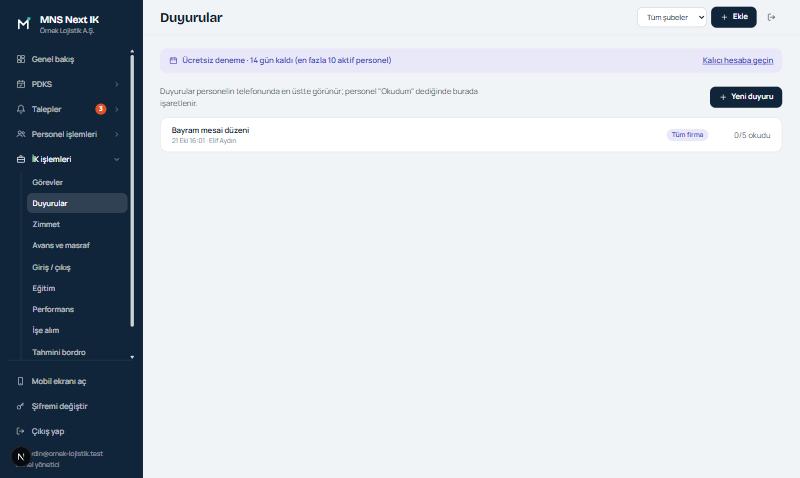Click the Yeni duyuru button
Image resolution: width=800 pixels, height=478 pixels.
[746, 97]
